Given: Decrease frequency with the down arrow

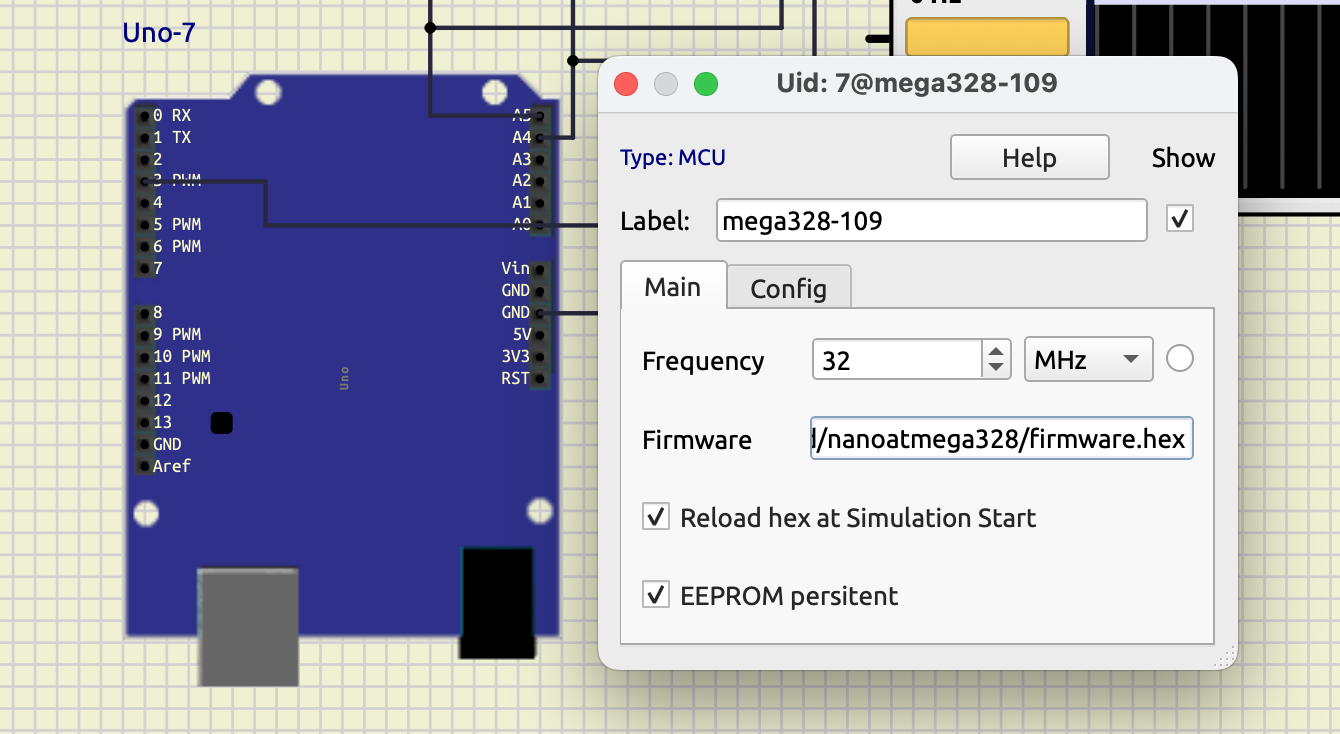Looking at the screenshot, I should click(995, 369).
